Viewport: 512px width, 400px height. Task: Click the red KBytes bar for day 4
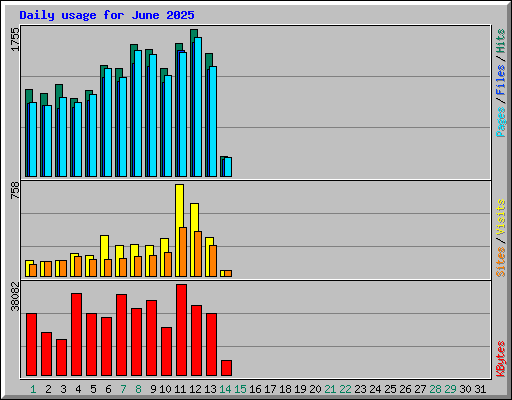tap(76, 334)
